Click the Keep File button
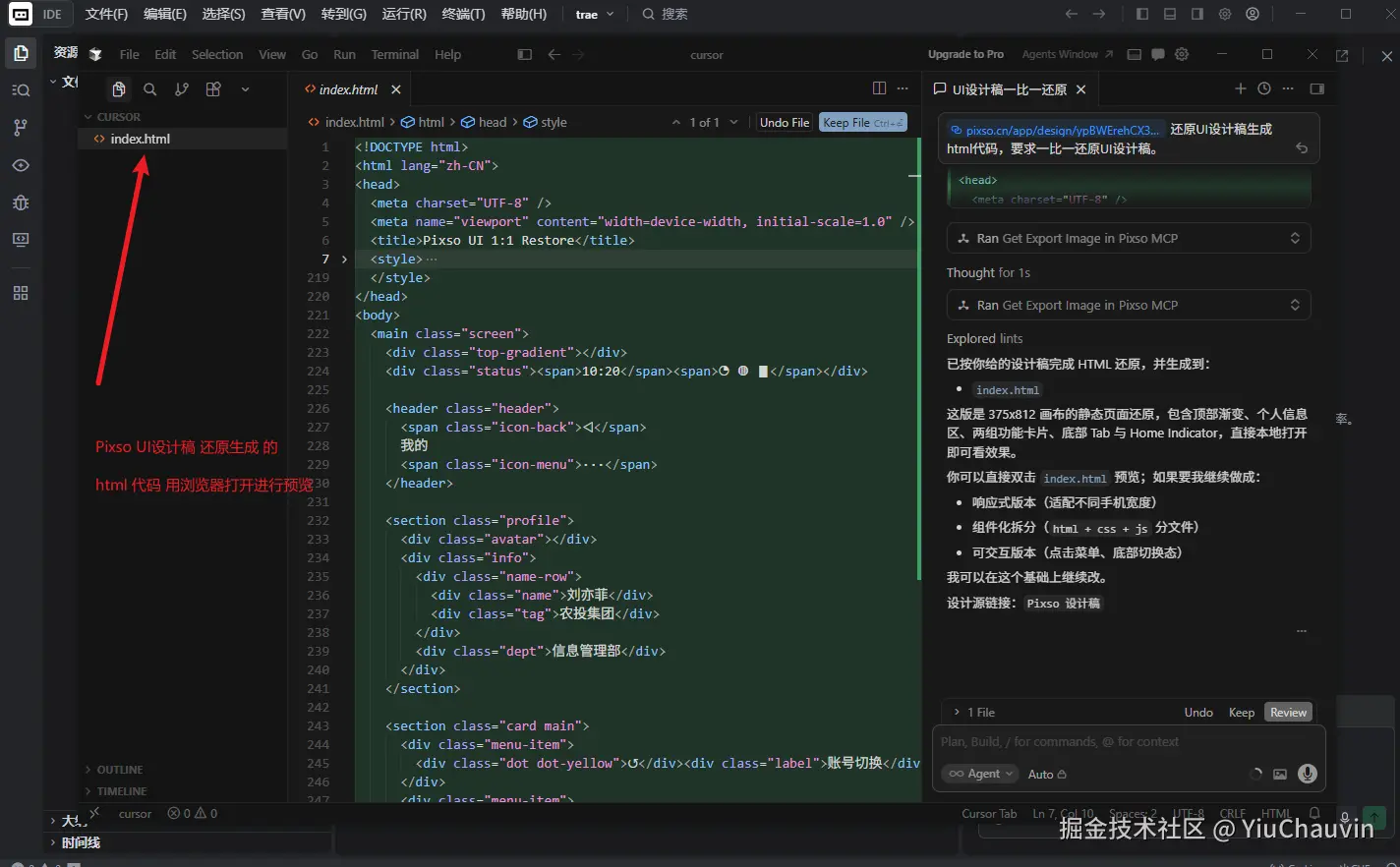The width and height of the screenshot is (1400, 867). click(x=862, y=122)
